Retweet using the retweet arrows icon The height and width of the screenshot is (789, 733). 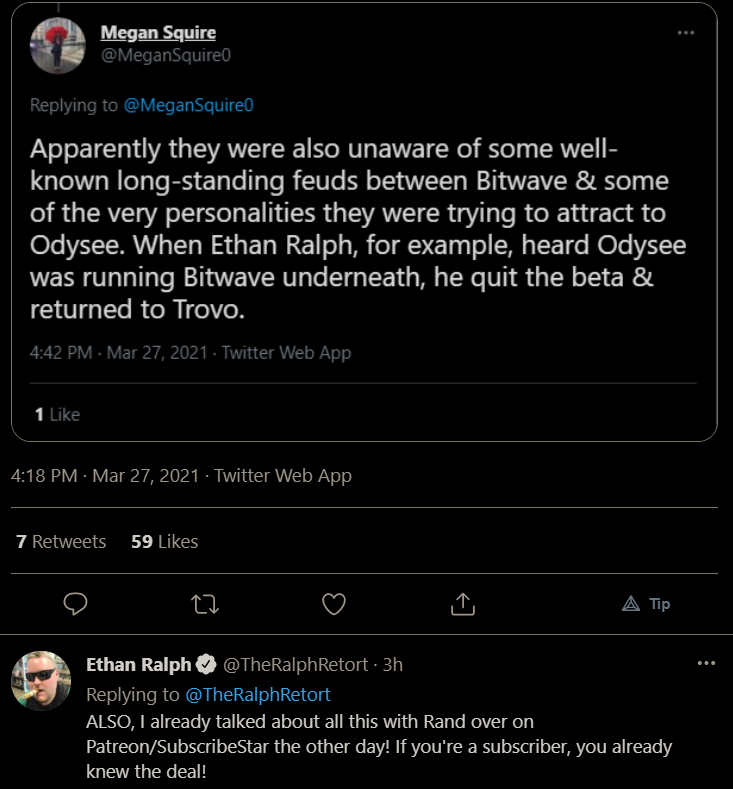[x=205, y=604]
